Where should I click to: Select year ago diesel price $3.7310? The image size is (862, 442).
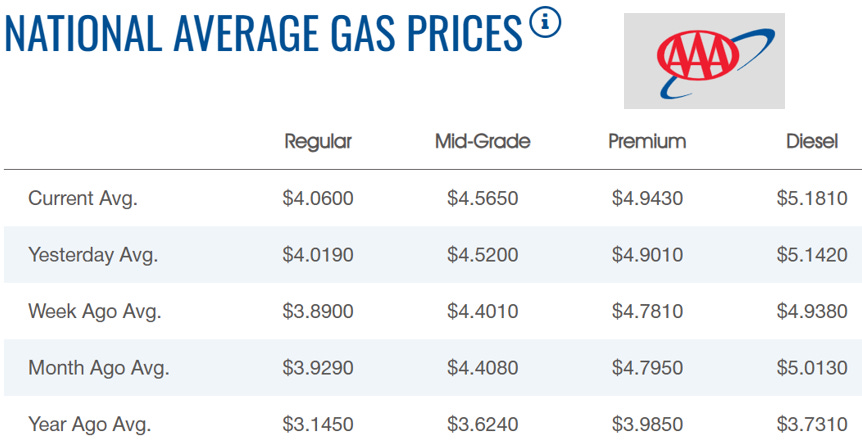point(812,424)
